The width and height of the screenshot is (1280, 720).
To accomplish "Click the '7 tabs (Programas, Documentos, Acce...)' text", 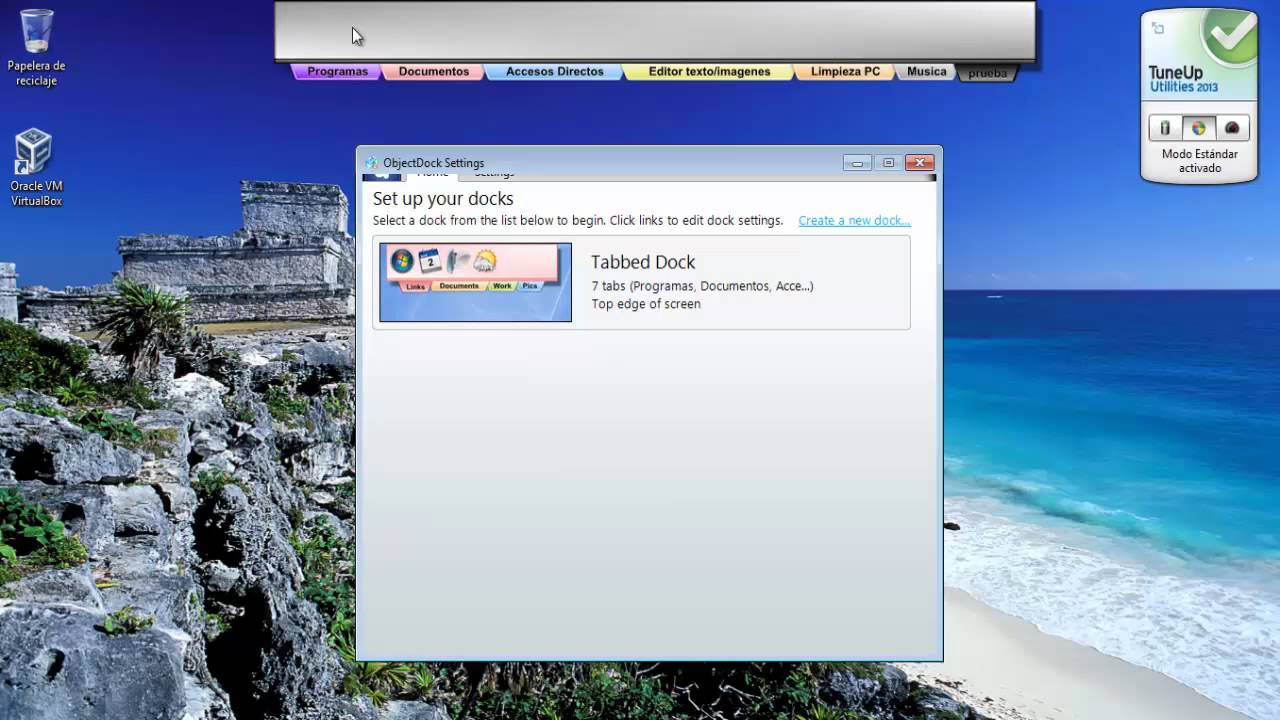I will (702, 286).
